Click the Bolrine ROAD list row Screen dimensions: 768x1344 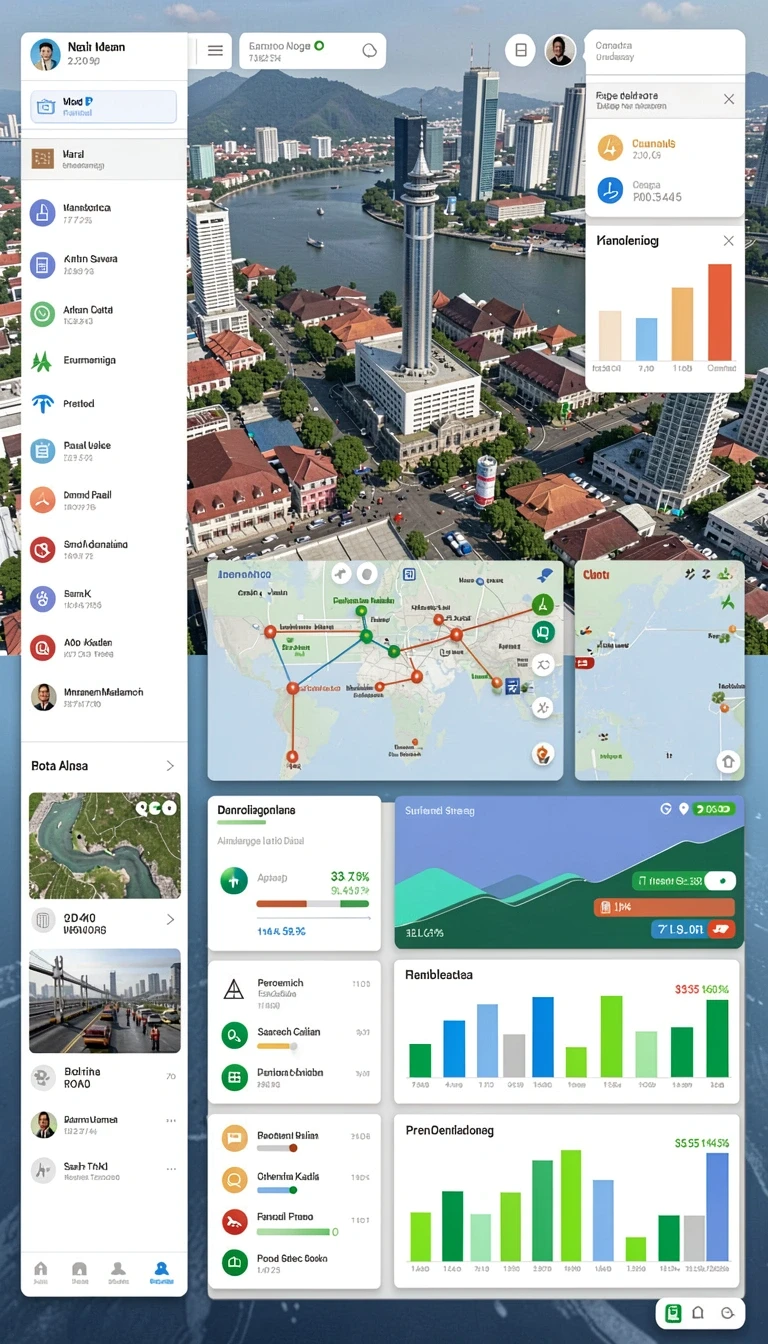[x=104, y=1077]
